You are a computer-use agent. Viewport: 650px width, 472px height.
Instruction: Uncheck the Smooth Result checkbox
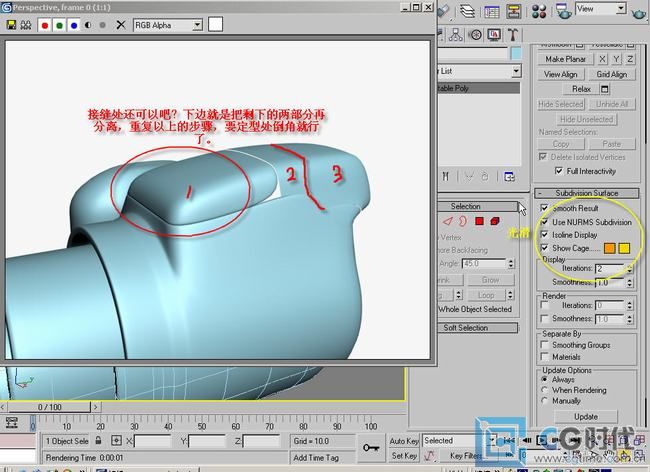click(544, 208)
